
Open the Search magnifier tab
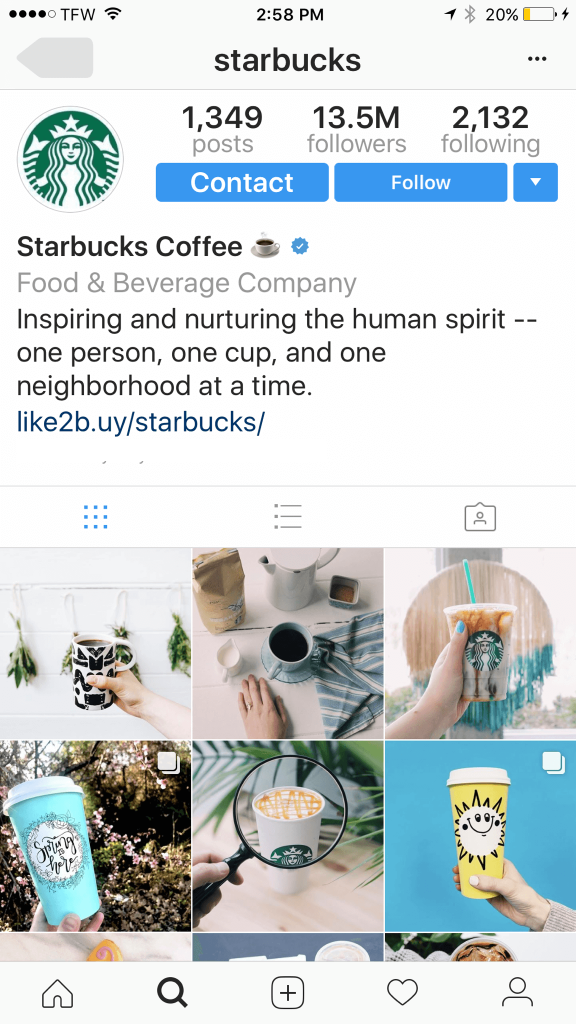[x=172, y=993]
